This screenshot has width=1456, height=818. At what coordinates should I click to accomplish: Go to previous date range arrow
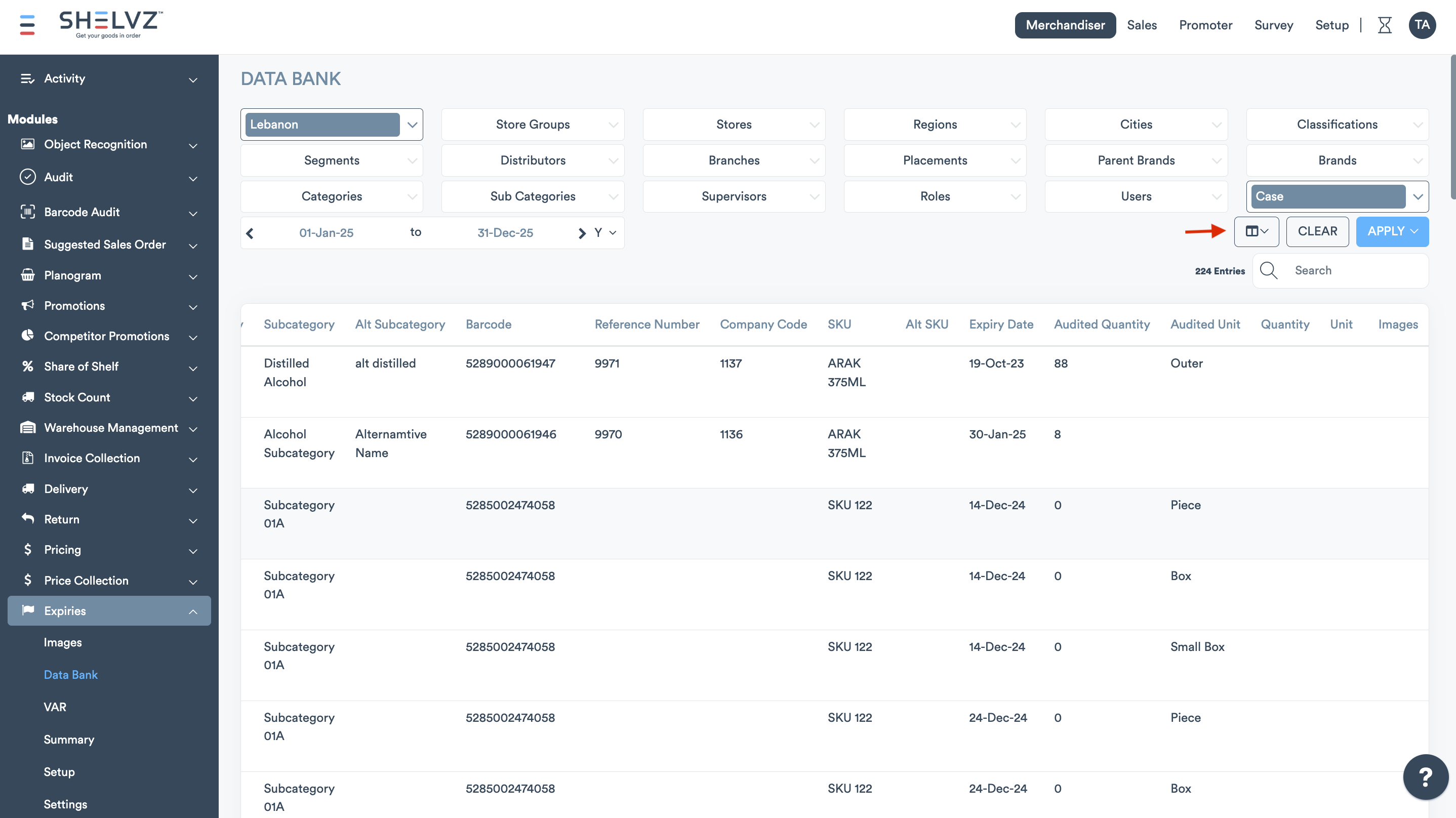coord(250,233)
